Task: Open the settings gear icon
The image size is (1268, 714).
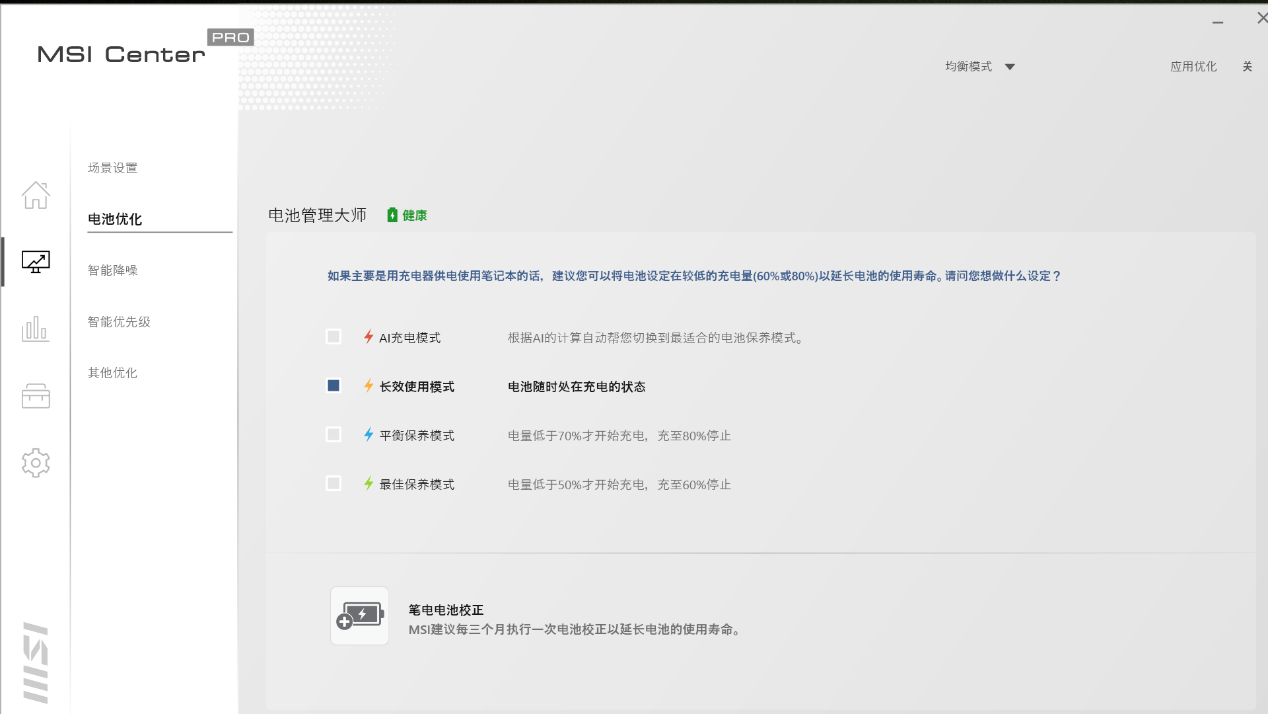Action: point(35,462)
